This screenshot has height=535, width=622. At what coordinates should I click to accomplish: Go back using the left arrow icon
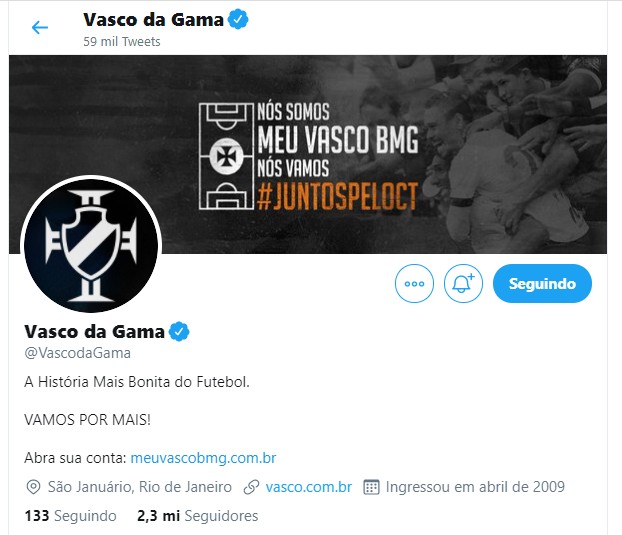point(40,27)
